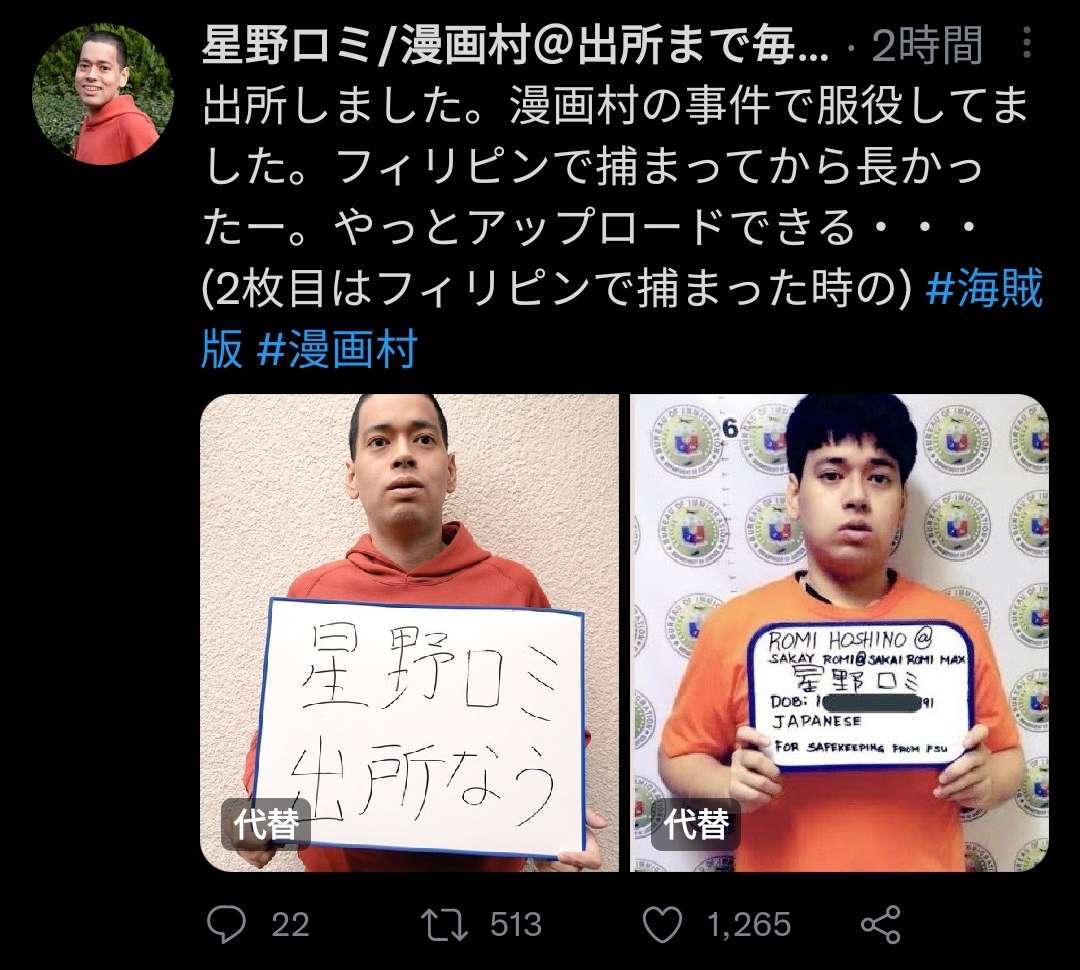This screenshot has height=970, width=1080.
Task: Tap the retweet arrows icon
Action: (444, 925)
